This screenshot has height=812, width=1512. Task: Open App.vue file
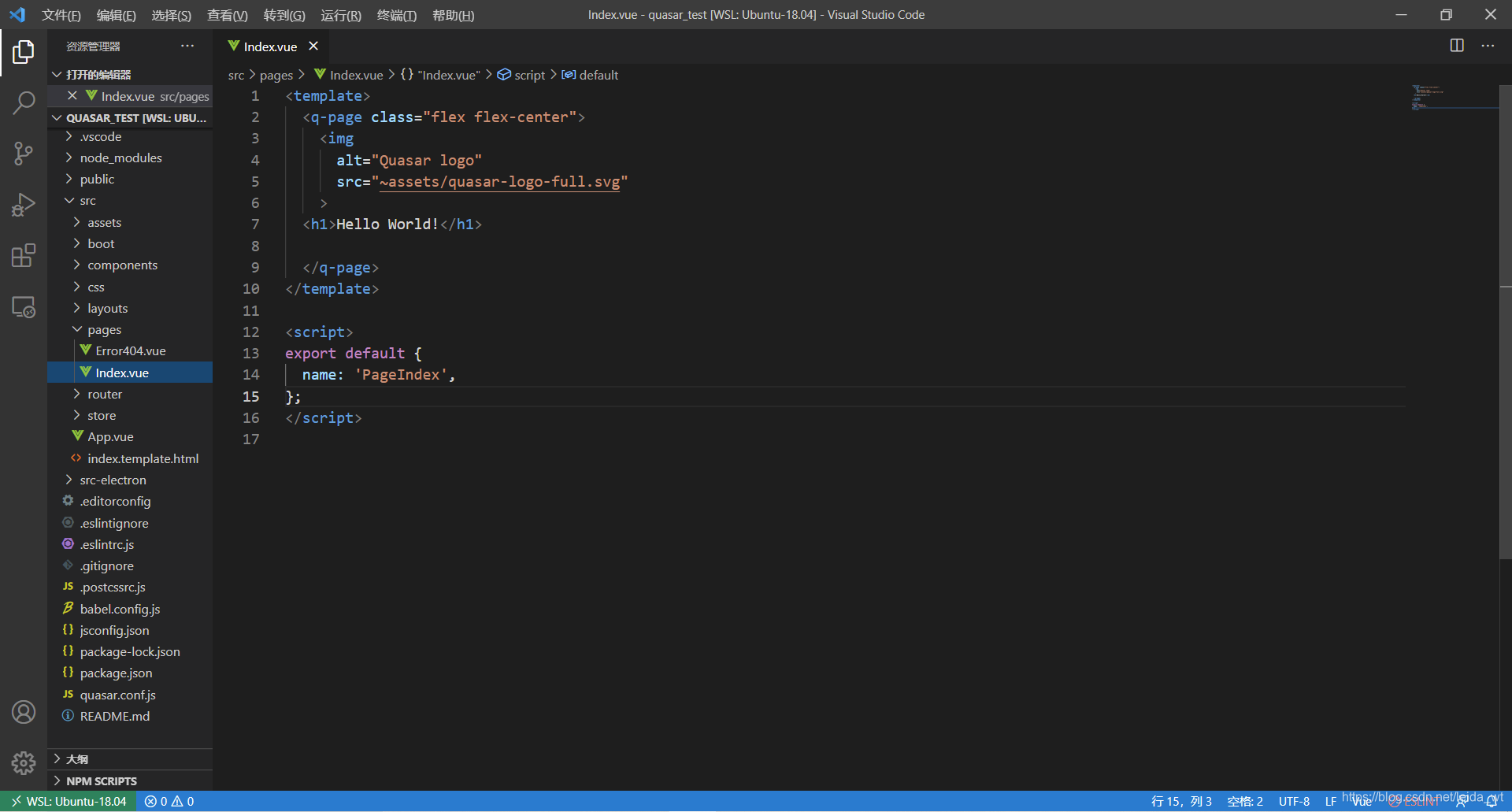coord(130,436)
